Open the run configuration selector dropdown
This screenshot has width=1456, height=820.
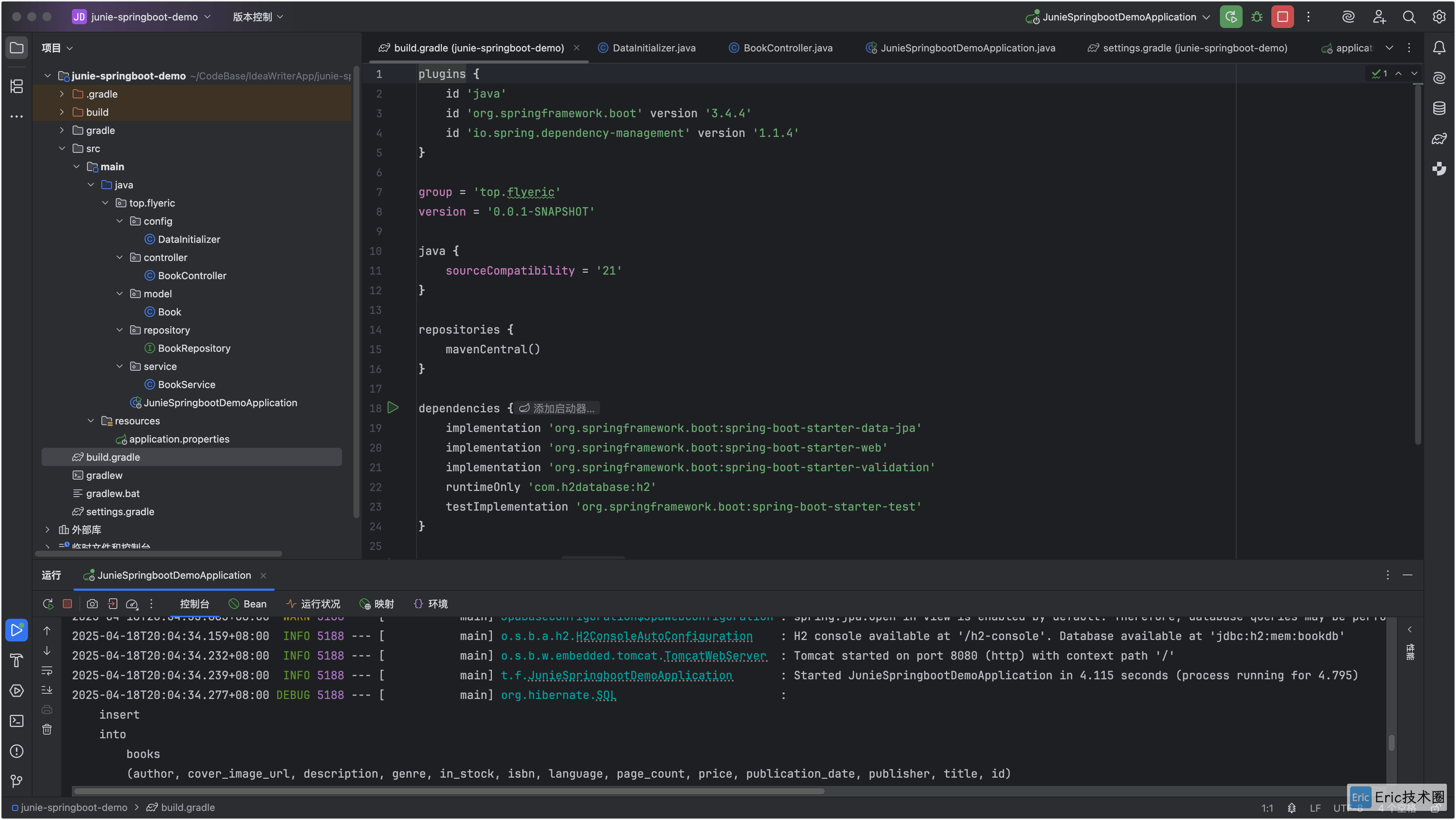pos(1118,17)
